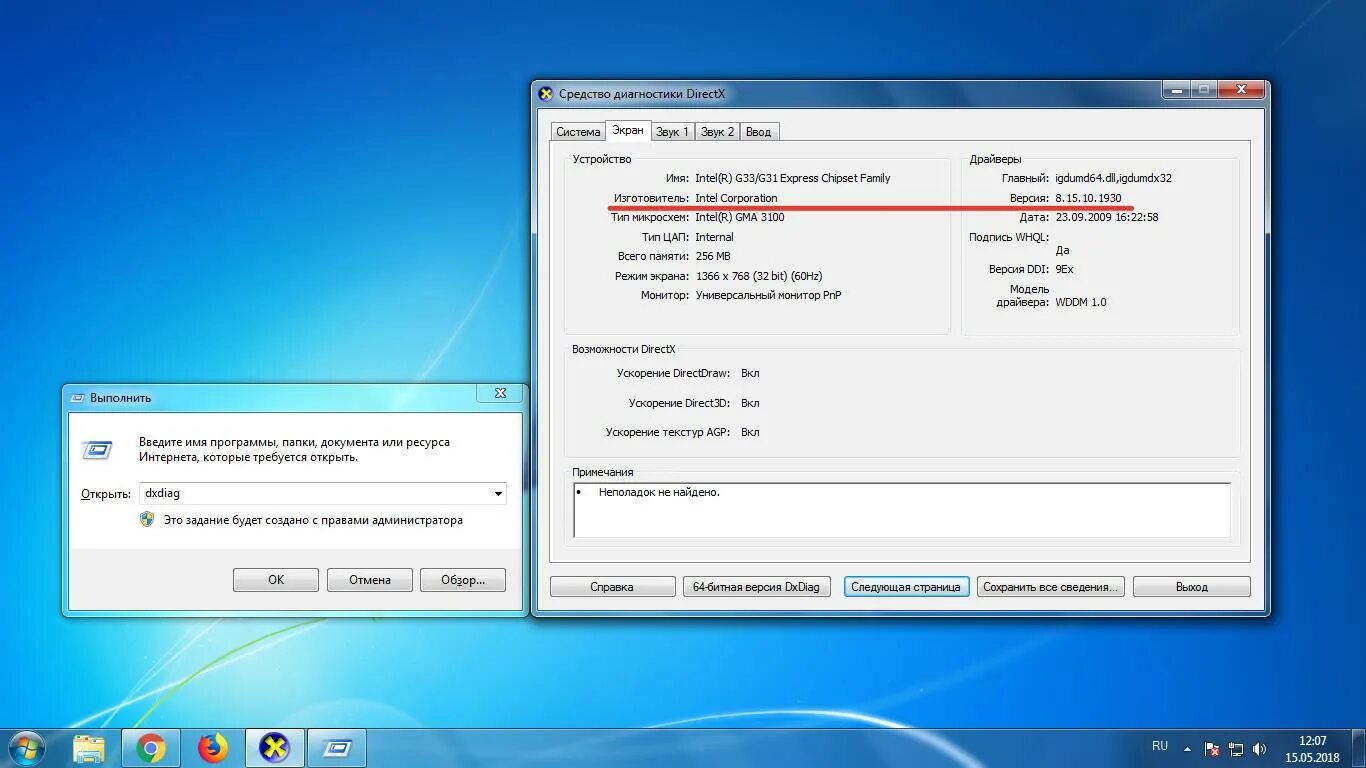Open the Звук 1 tab
1366x768 pixels.
click(x=672, y=131)
